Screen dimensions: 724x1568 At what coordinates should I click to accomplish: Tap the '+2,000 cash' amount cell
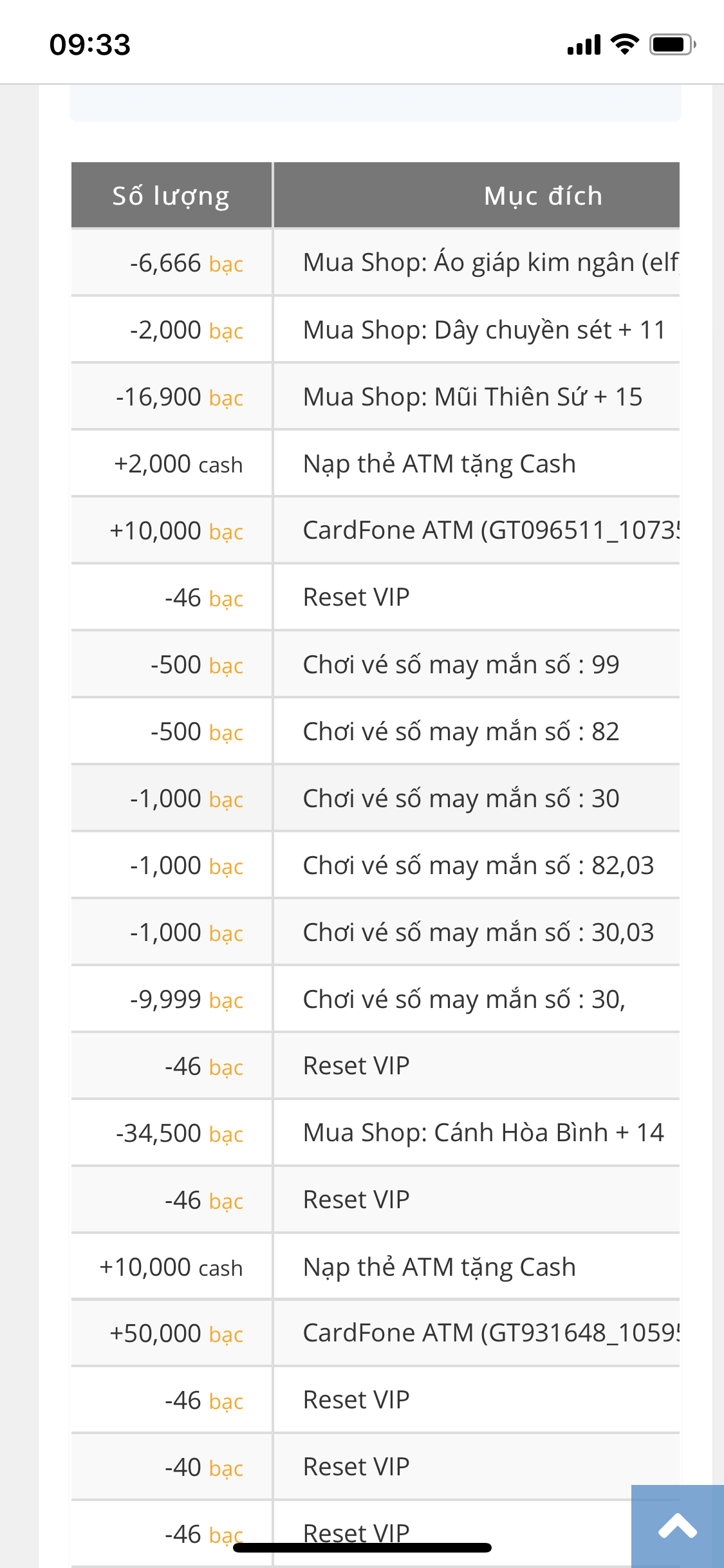(x=178, y=464)
